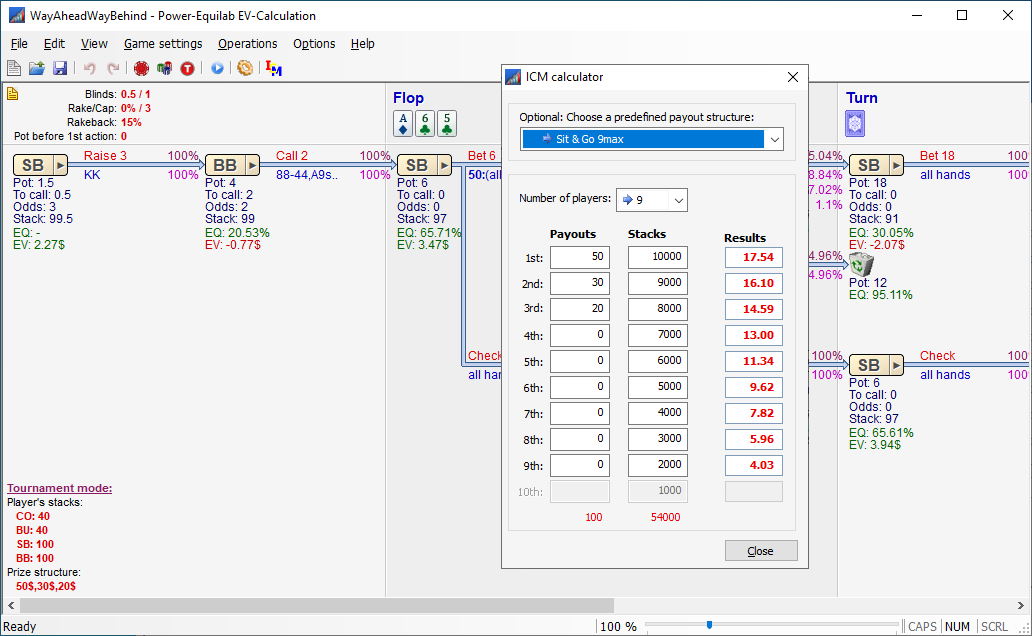Screen dimensions: 1032x636
Task: Open the Game settings menu
Action: point(163,43)
